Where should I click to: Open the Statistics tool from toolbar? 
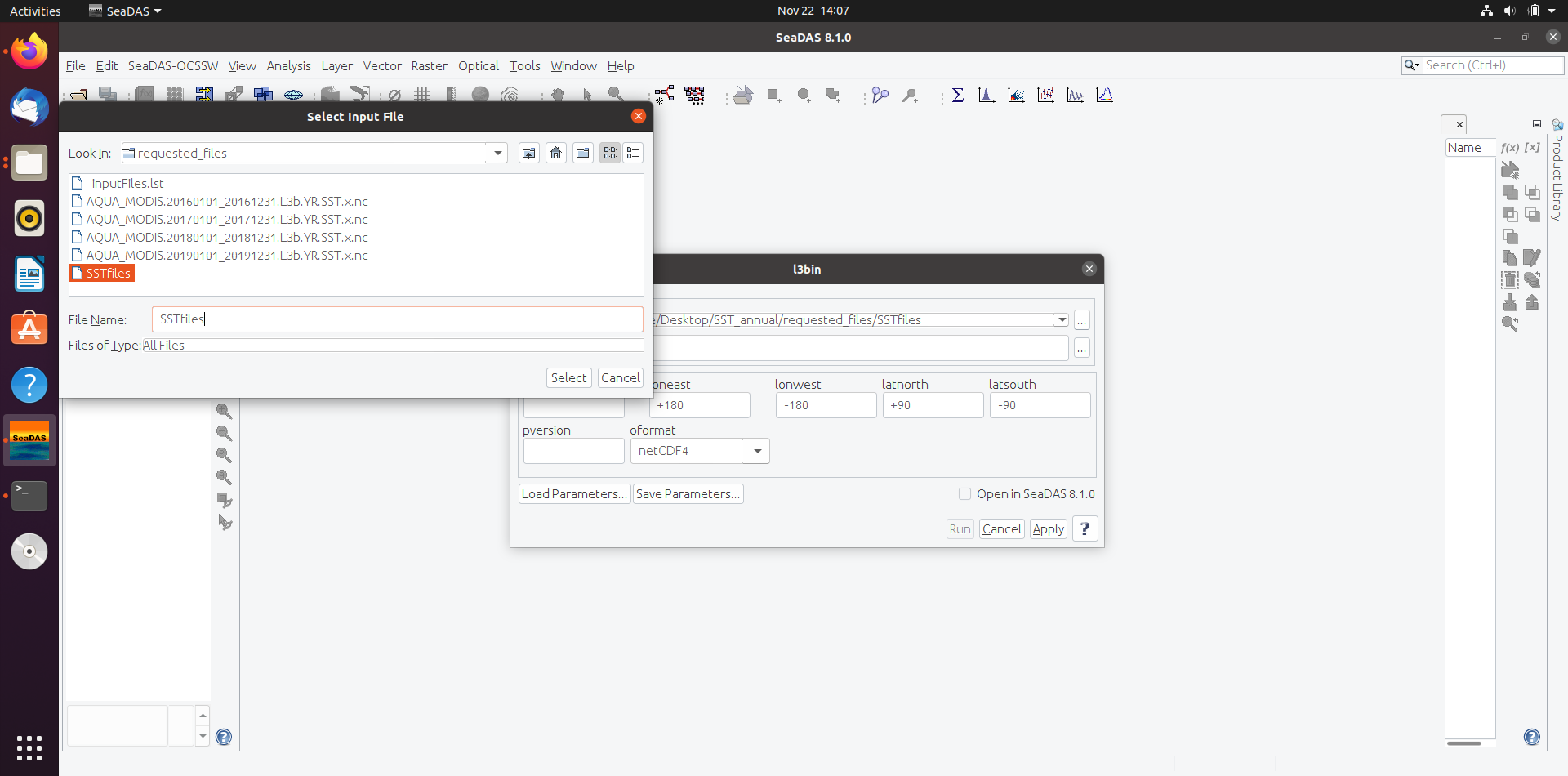(957, 95)
